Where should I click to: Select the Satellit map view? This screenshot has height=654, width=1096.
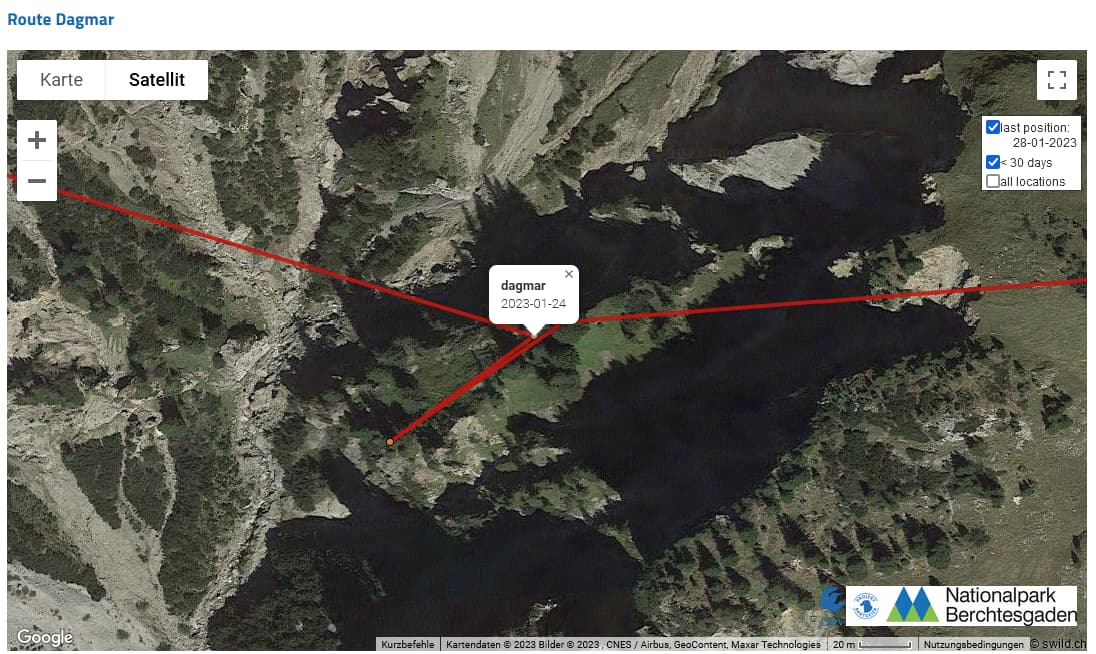pos(157,80)
